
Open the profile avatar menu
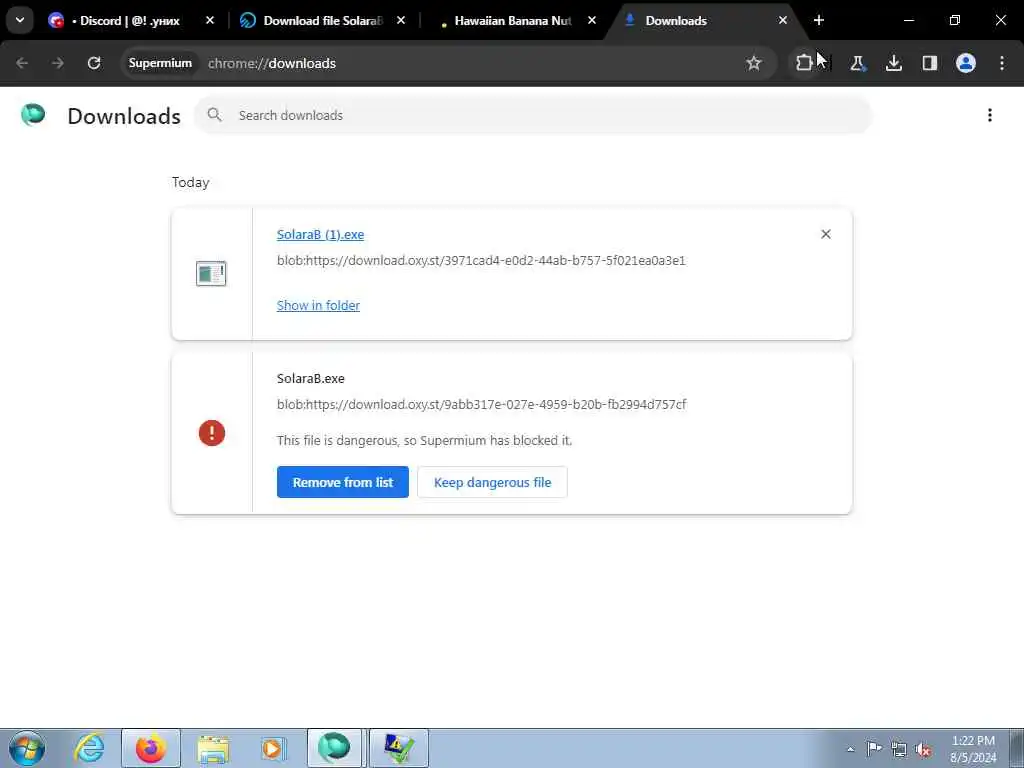click(x=966, y=63)
